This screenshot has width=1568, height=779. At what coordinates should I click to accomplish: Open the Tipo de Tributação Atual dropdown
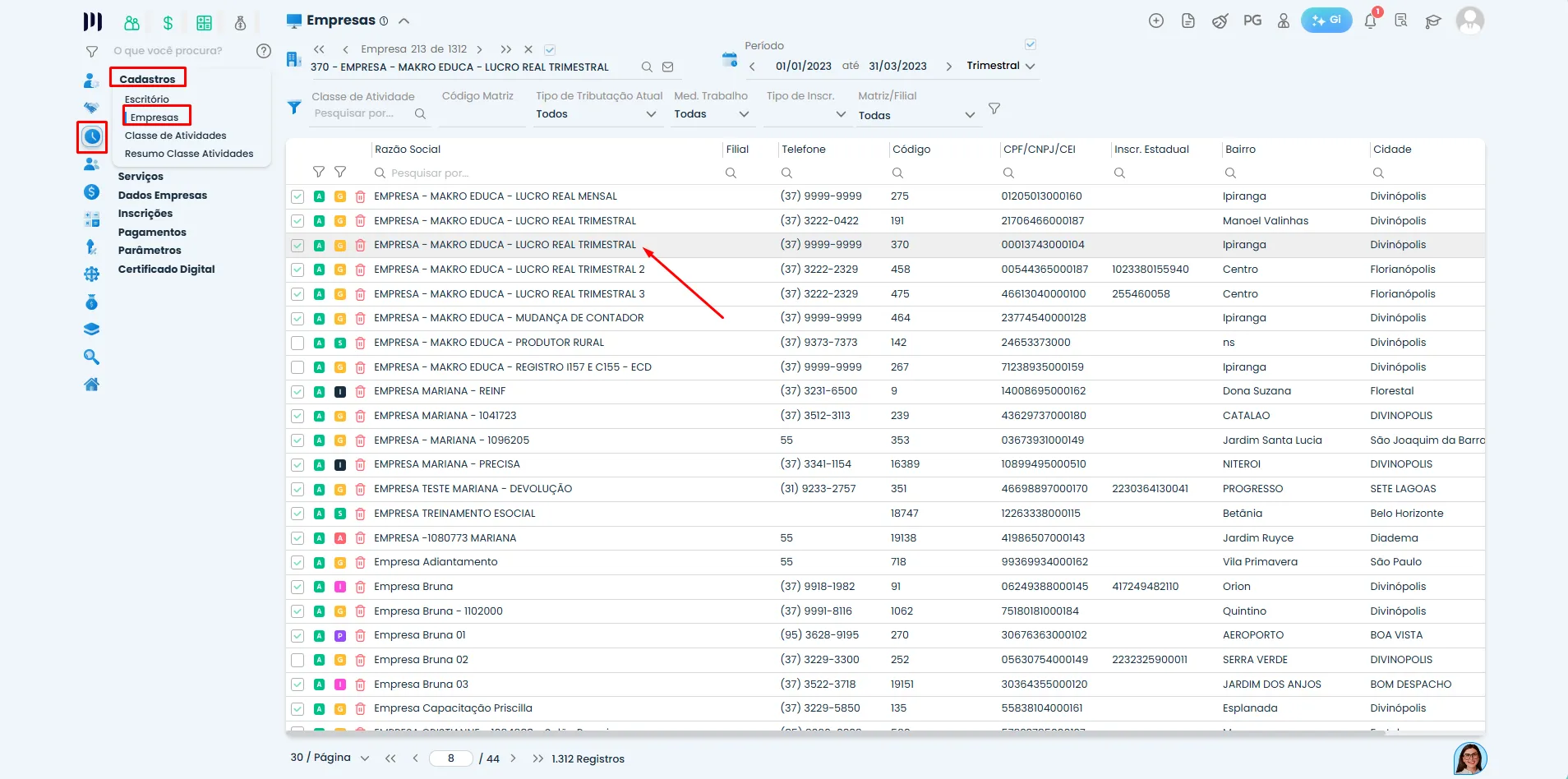(597, 114)
